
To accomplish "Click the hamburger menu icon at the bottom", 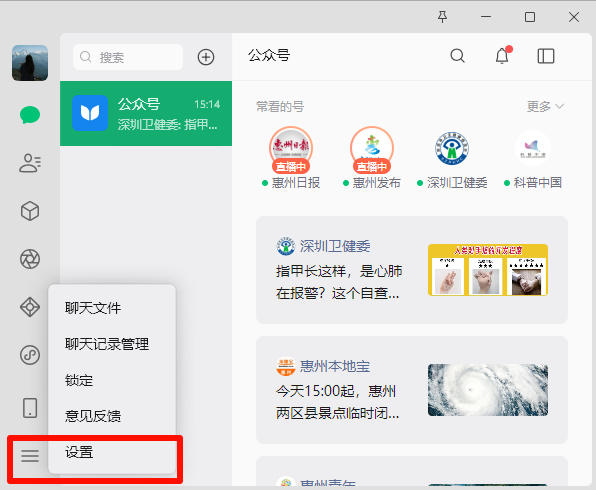I will coord(30,455).
